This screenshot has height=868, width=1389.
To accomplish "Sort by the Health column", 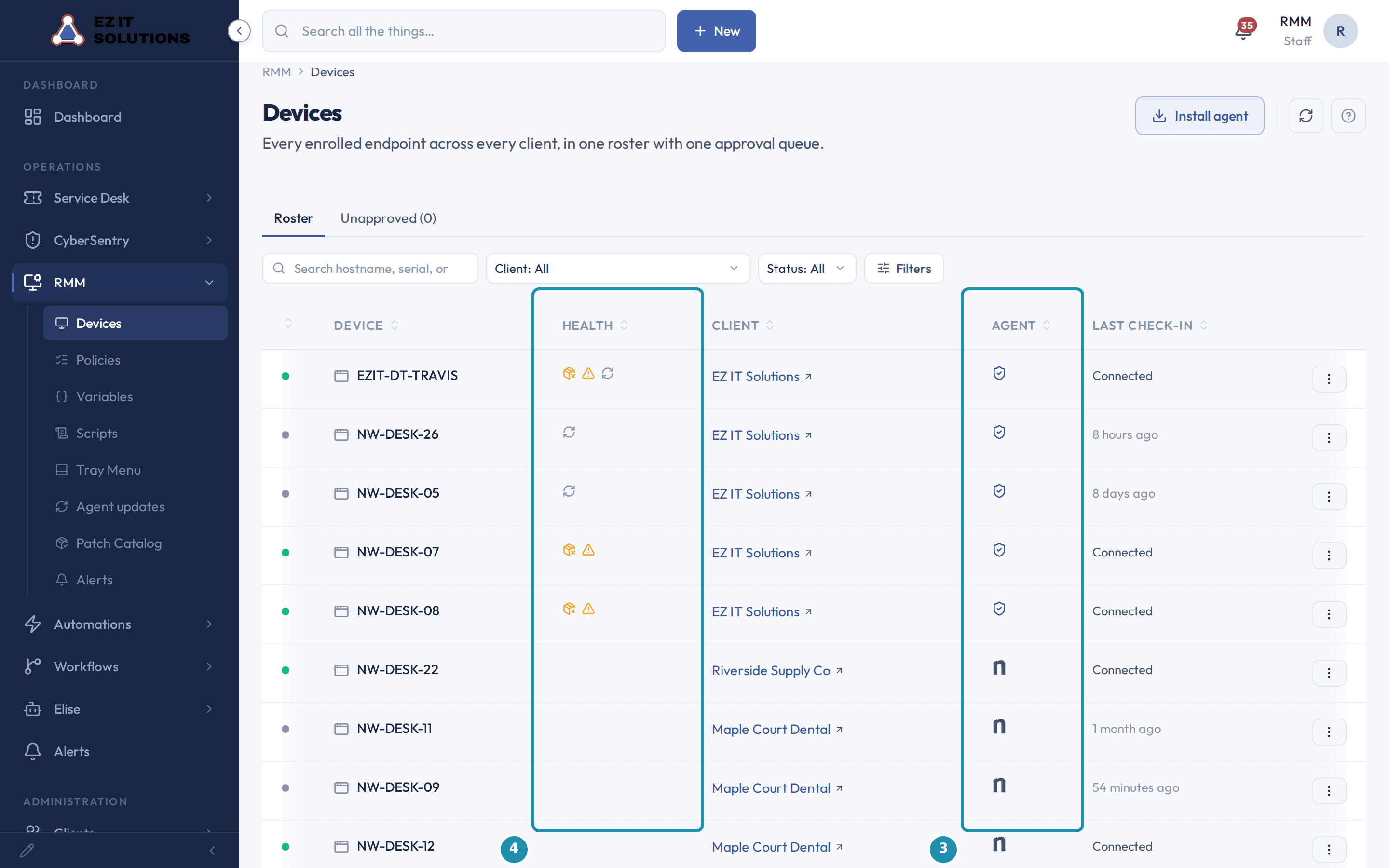I will [x=595, y=325].
